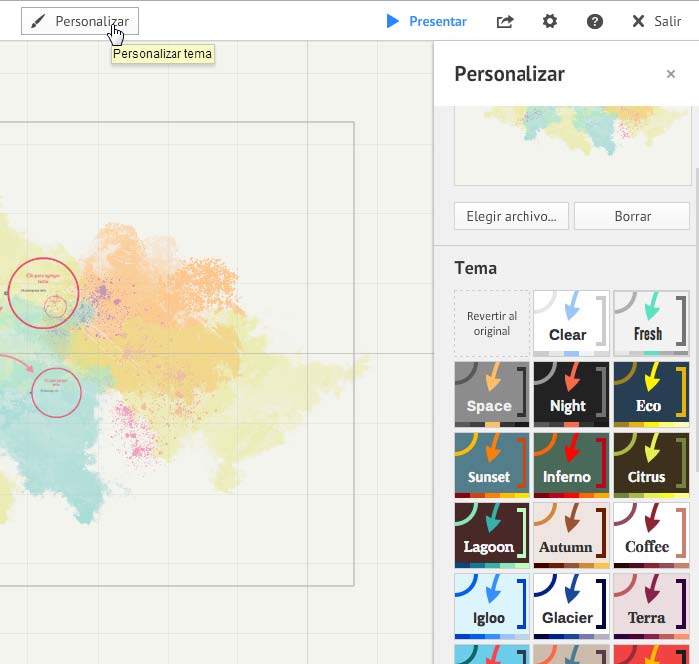This screenshot has width=699, height=664.
Task: Apply the Glacier theme
Action: 571,607
